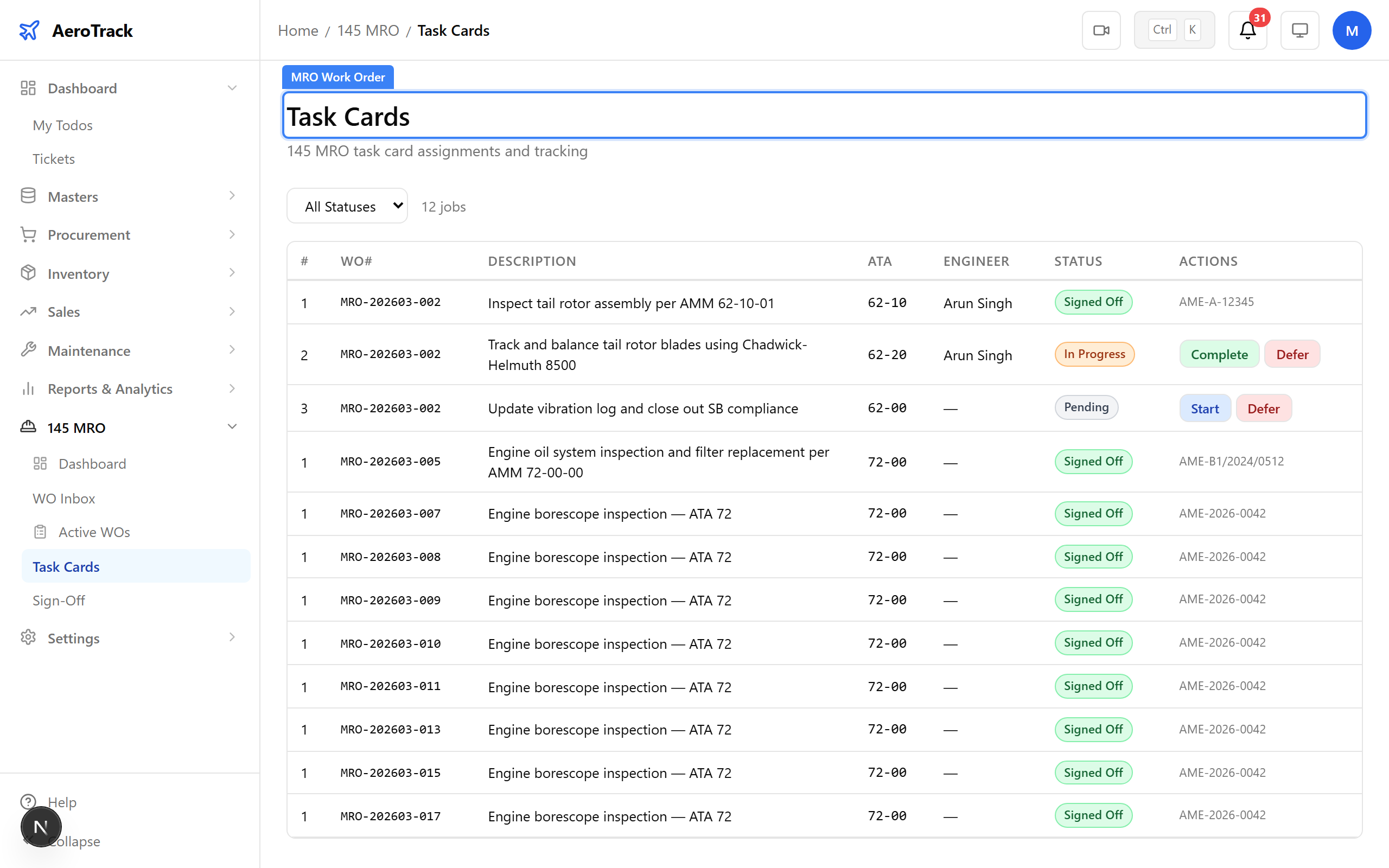Mark the Chadwick-Helmuth task as Complete
The image size is (1389, 868).
tap(1219, 354)
